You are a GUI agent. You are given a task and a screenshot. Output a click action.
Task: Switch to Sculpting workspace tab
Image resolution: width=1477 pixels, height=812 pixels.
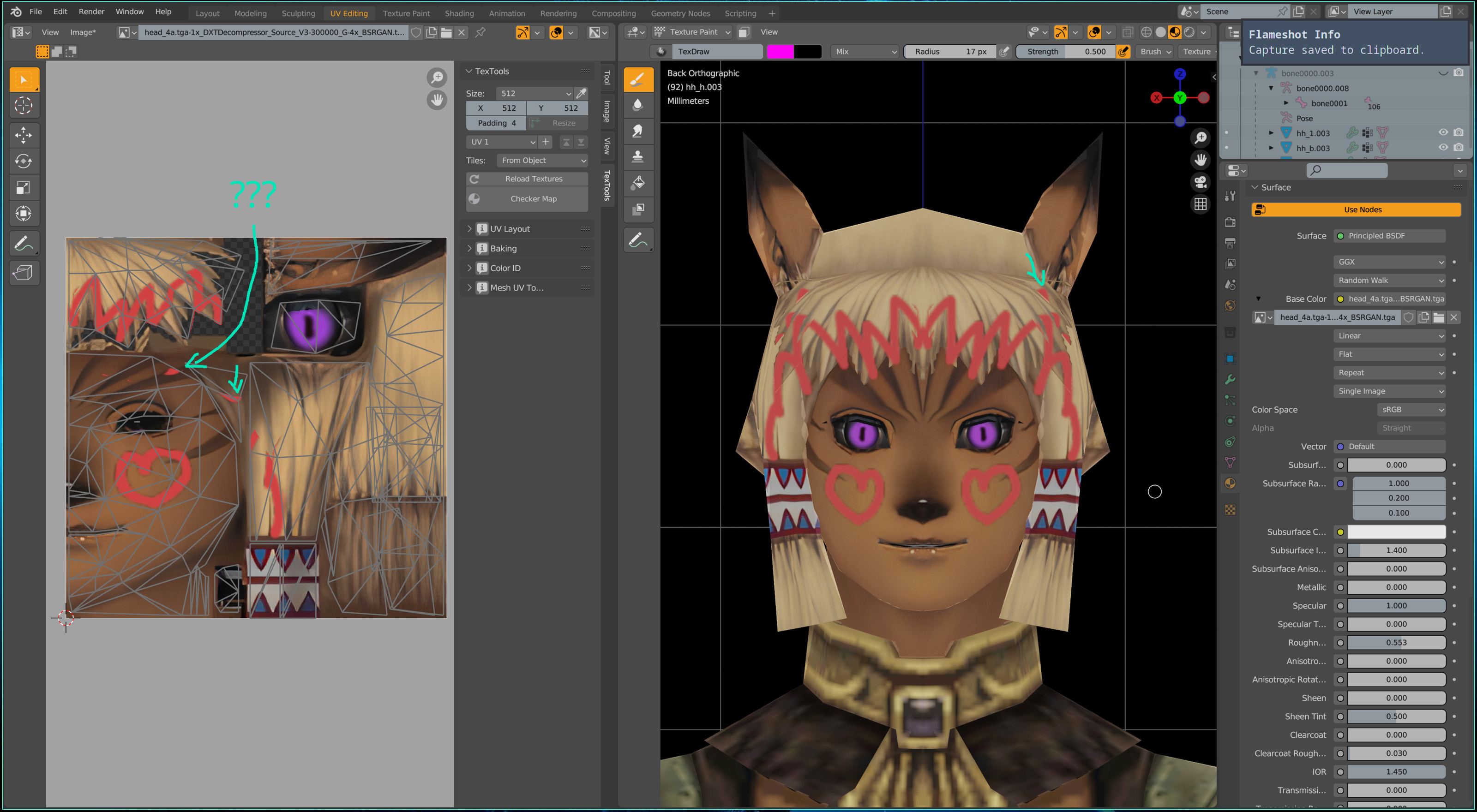pos(298,13)
